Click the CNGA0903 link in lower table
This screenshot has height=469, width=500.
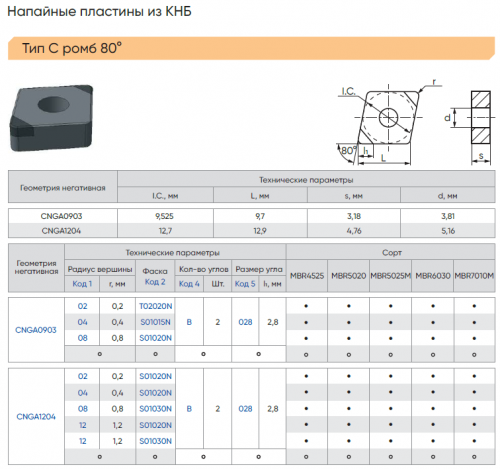click(36, 330)
